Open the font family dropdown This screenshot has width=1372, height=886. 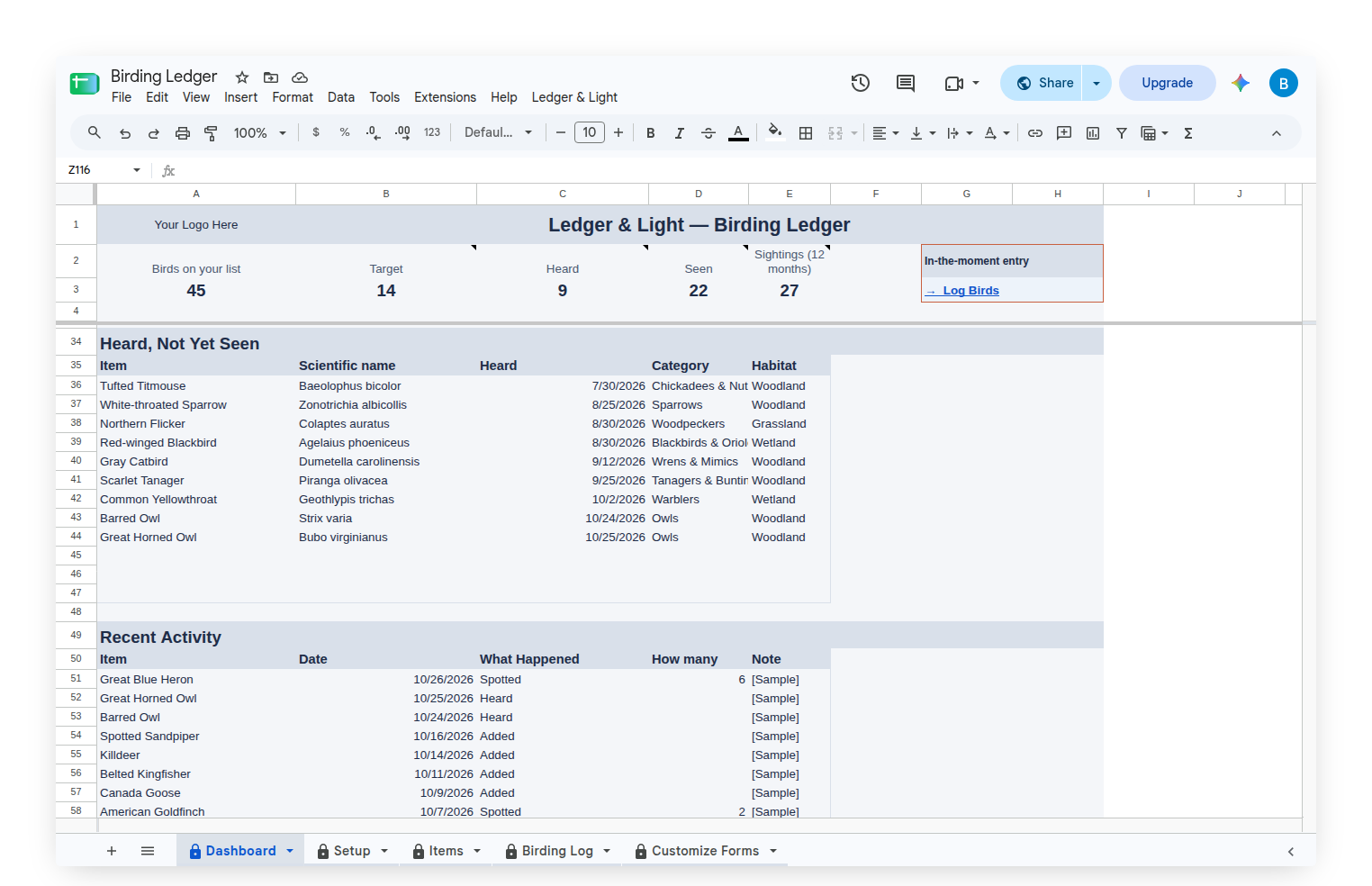498,133
